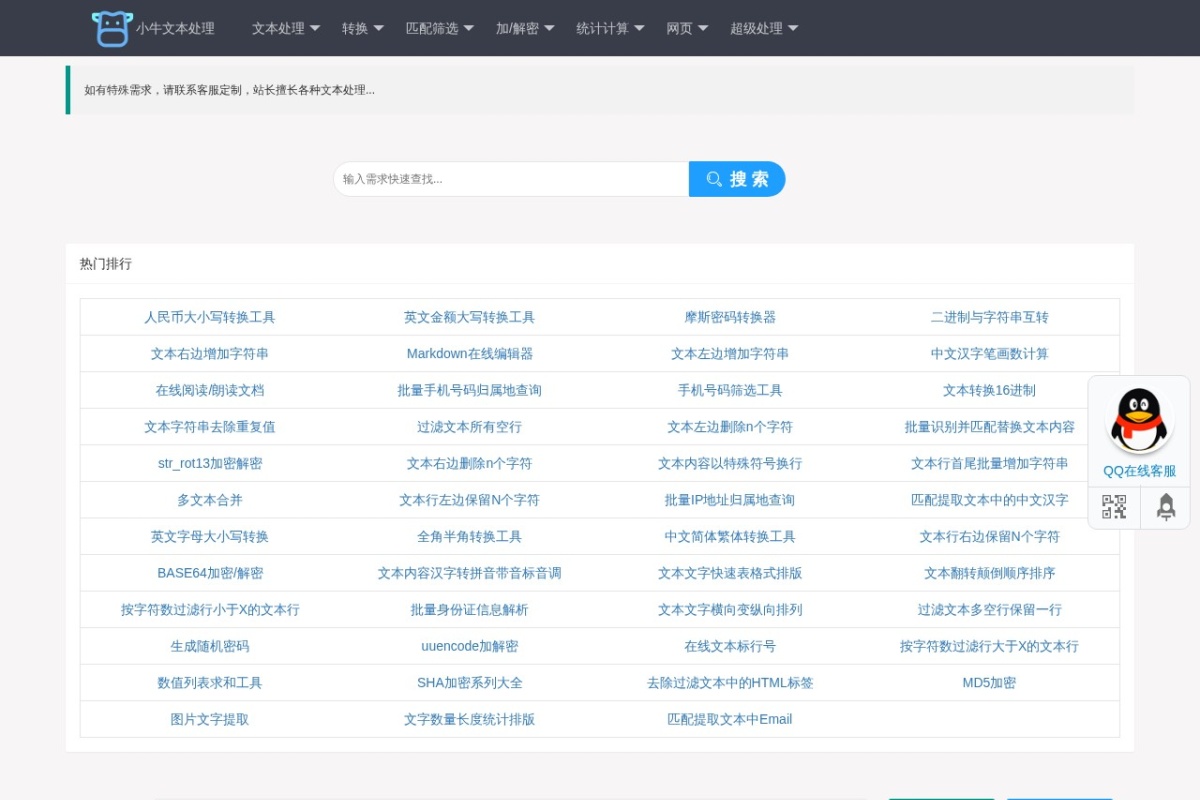Open 文本字符串去除重复值

pyautogui.click(x=210, y=427)
